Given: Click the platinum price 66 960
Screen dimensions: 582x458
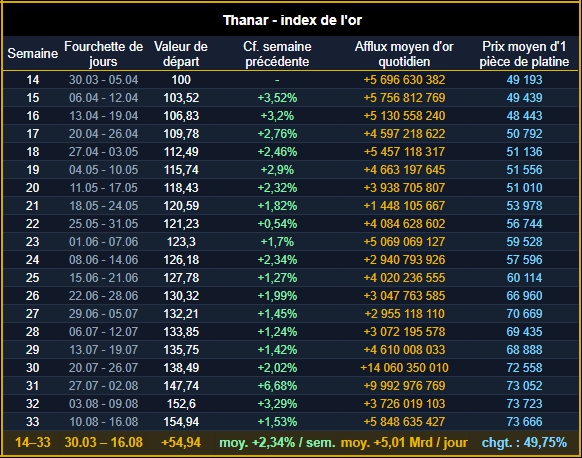Looking at the screenshot, I should pyautogui.click(x=524, y=296).
